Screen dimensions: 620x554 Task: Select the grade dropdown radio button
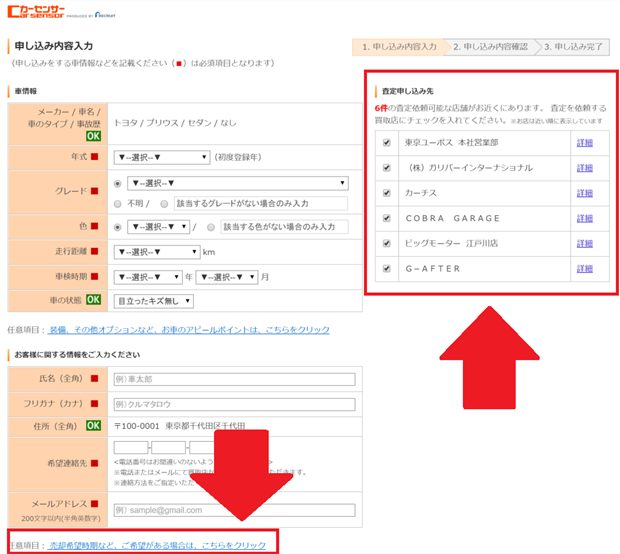pos(117,183)
